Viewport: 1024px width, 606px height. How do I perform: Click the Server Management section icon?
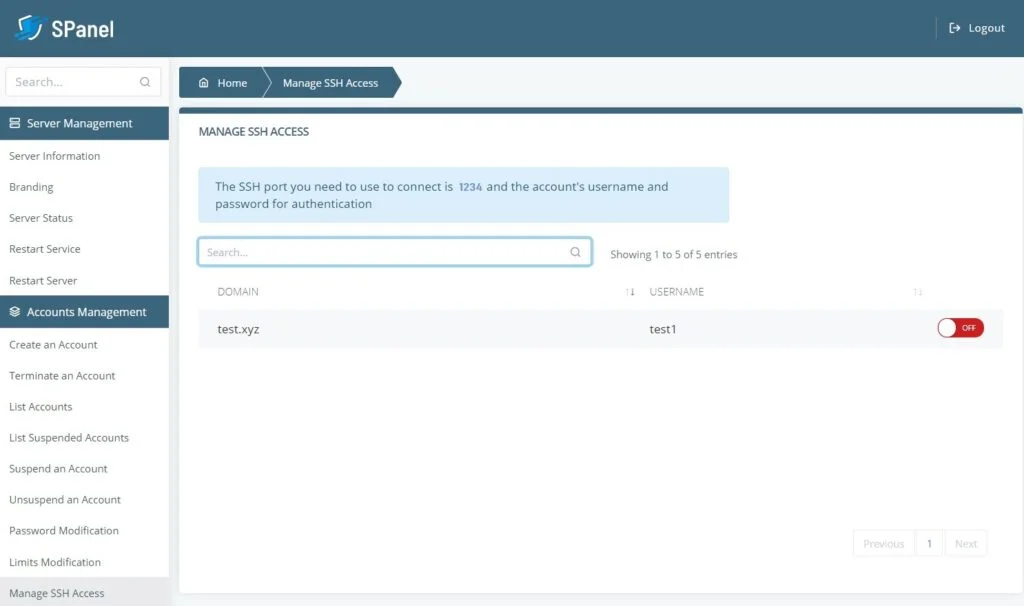[15, 122]
